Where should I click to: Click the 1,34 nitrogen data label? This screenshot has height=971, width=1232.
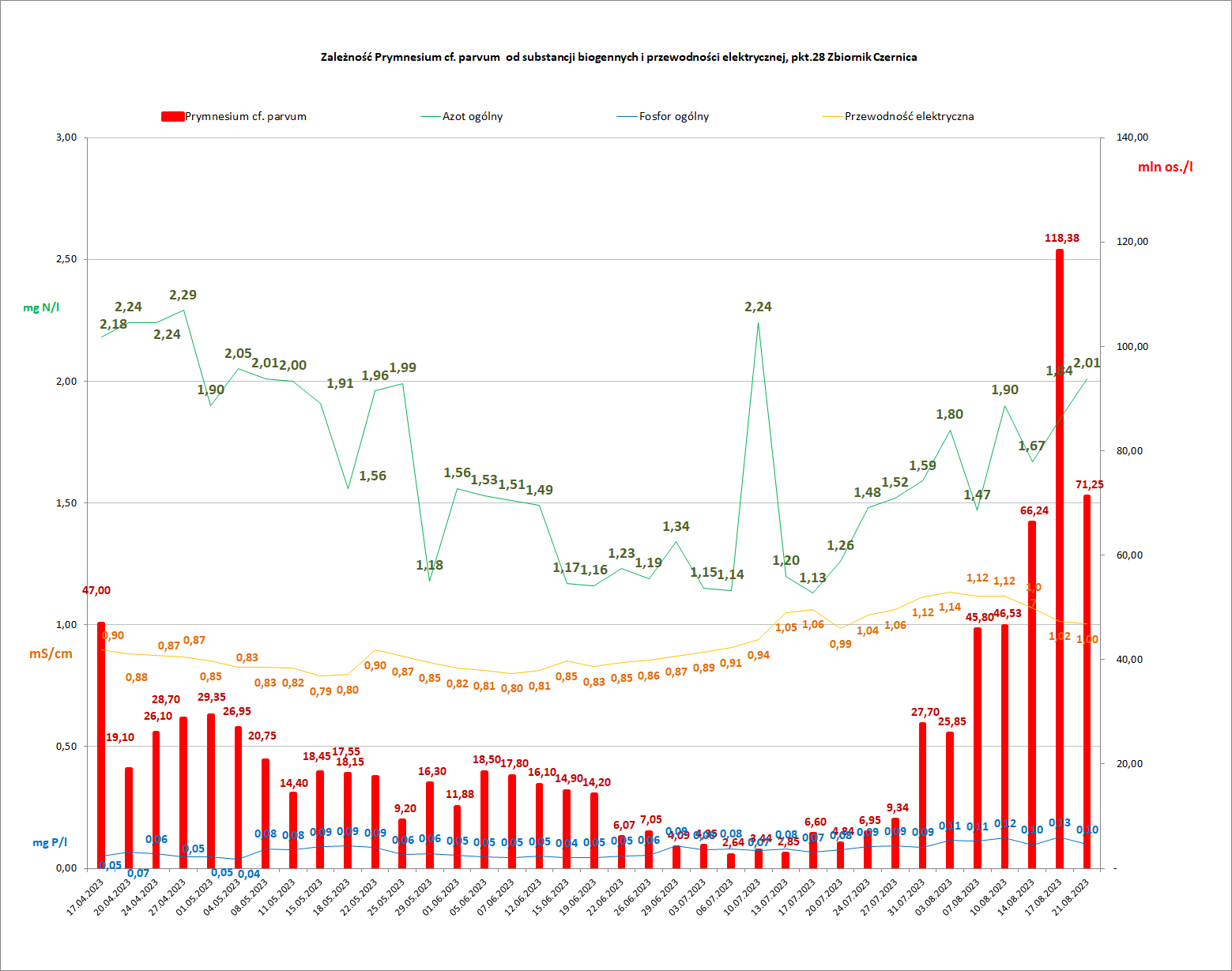(x=676, y=526)
